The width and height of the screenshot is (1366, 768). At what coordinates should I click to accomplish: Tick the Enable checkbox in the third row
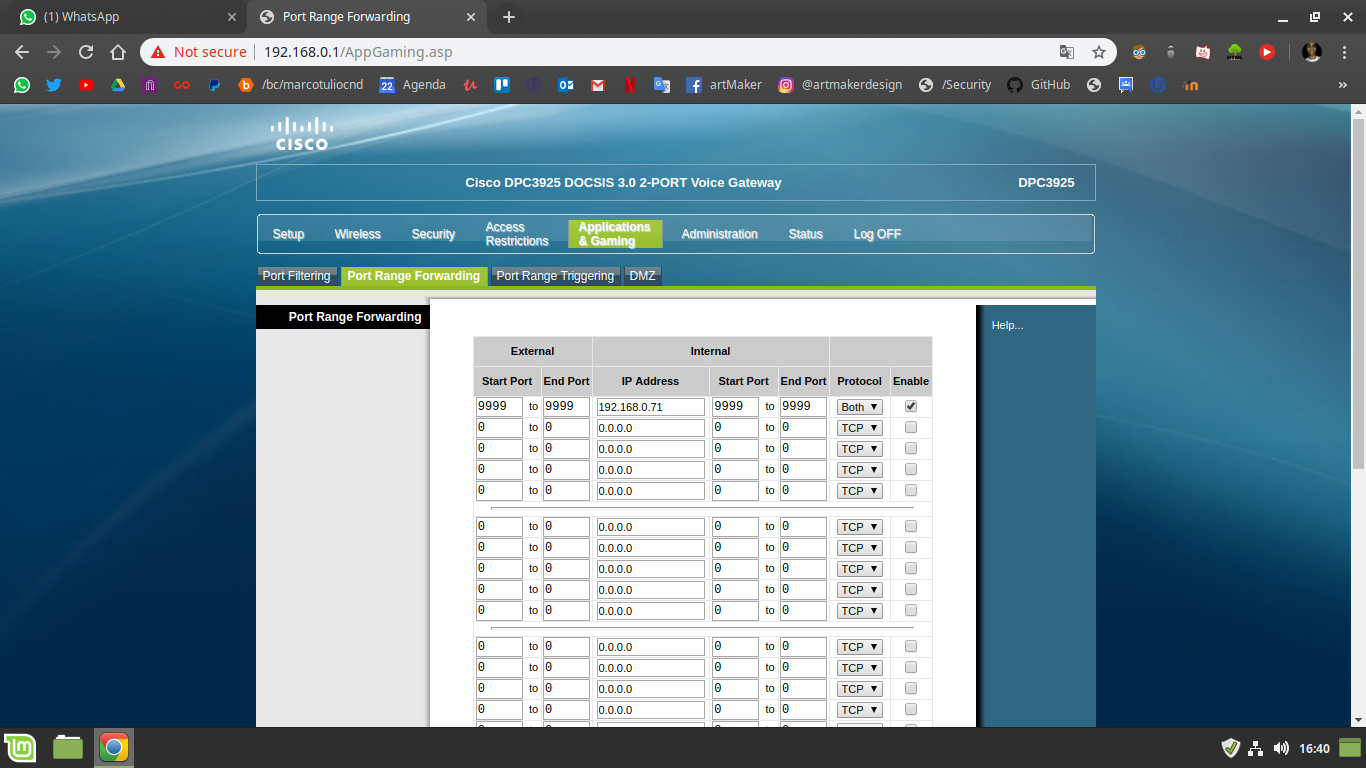[911, 448]
